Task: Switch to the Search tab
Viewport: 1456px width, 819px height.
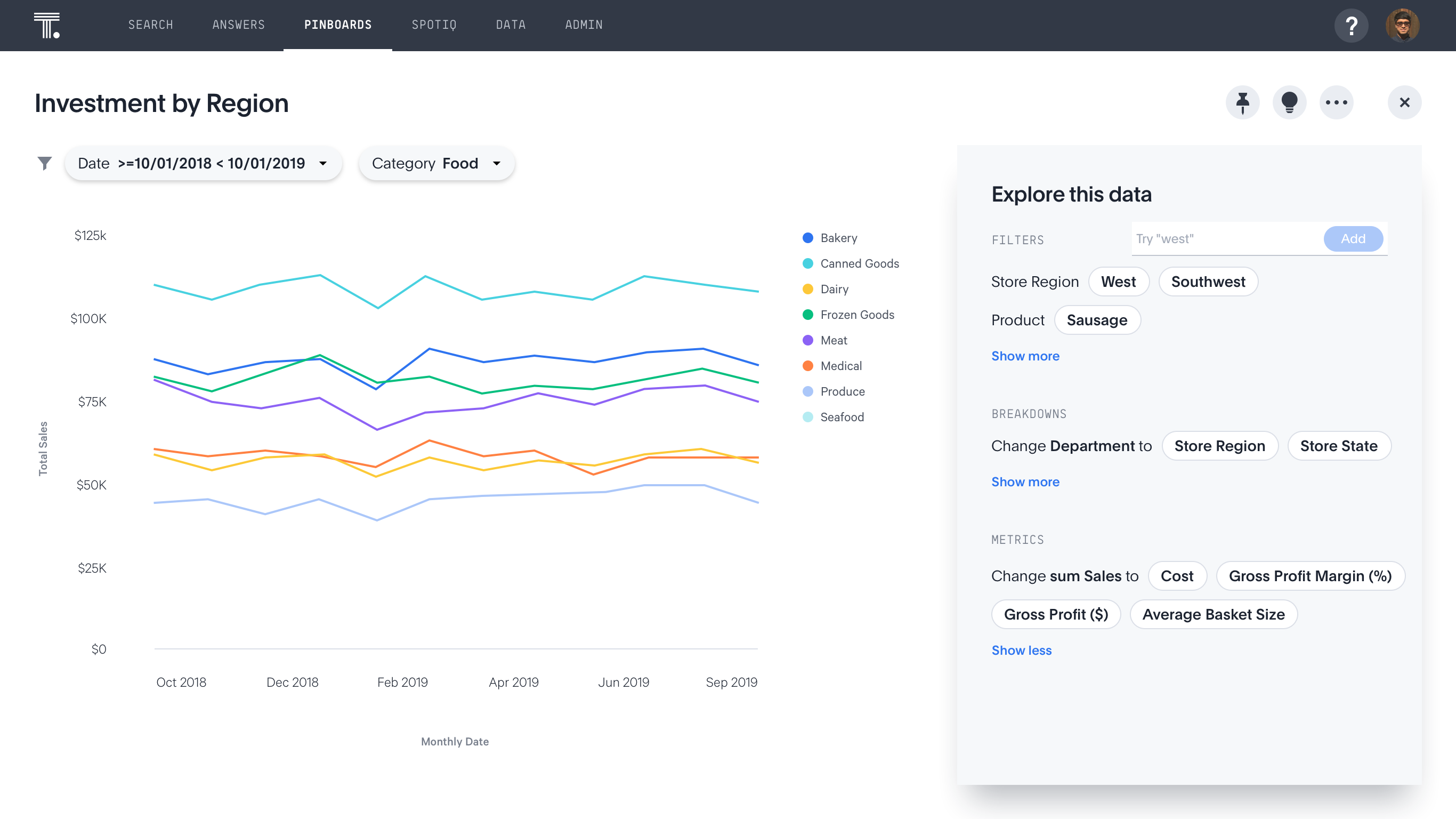Action: pos(150,25)
